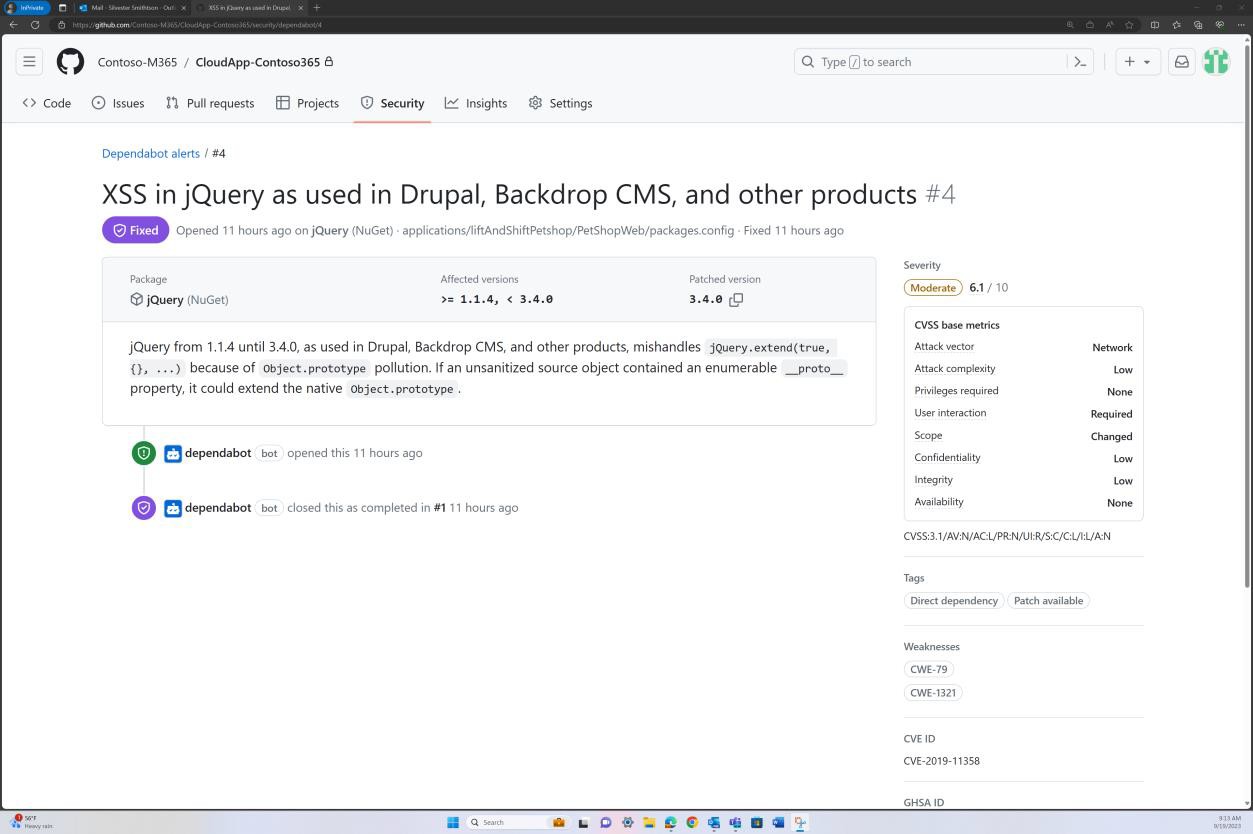
Task: Click the dependabot bot avatar on the opened event
Action: click(173, 453)
